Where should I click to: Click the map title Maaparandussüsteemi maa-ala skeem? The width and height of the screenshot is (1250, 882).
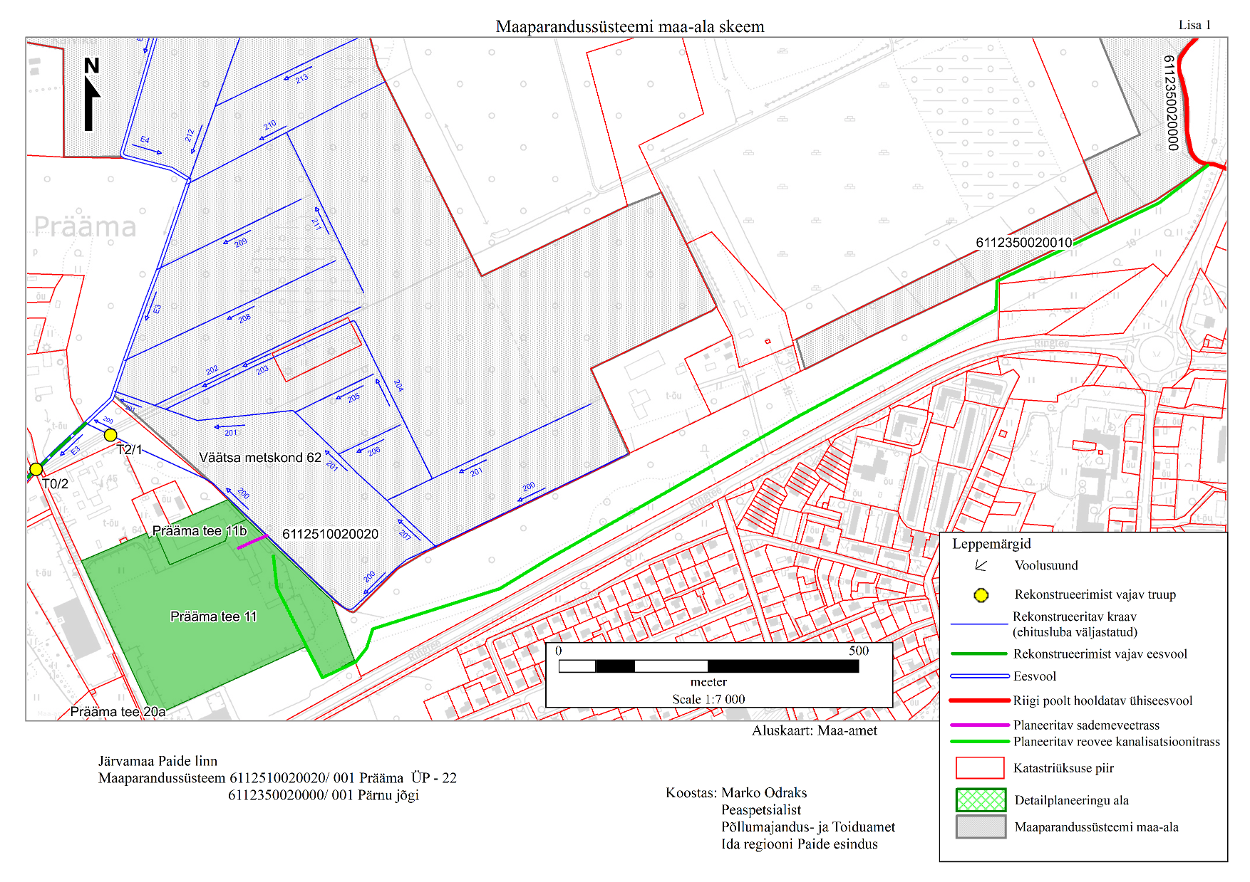tap(630, 27)
